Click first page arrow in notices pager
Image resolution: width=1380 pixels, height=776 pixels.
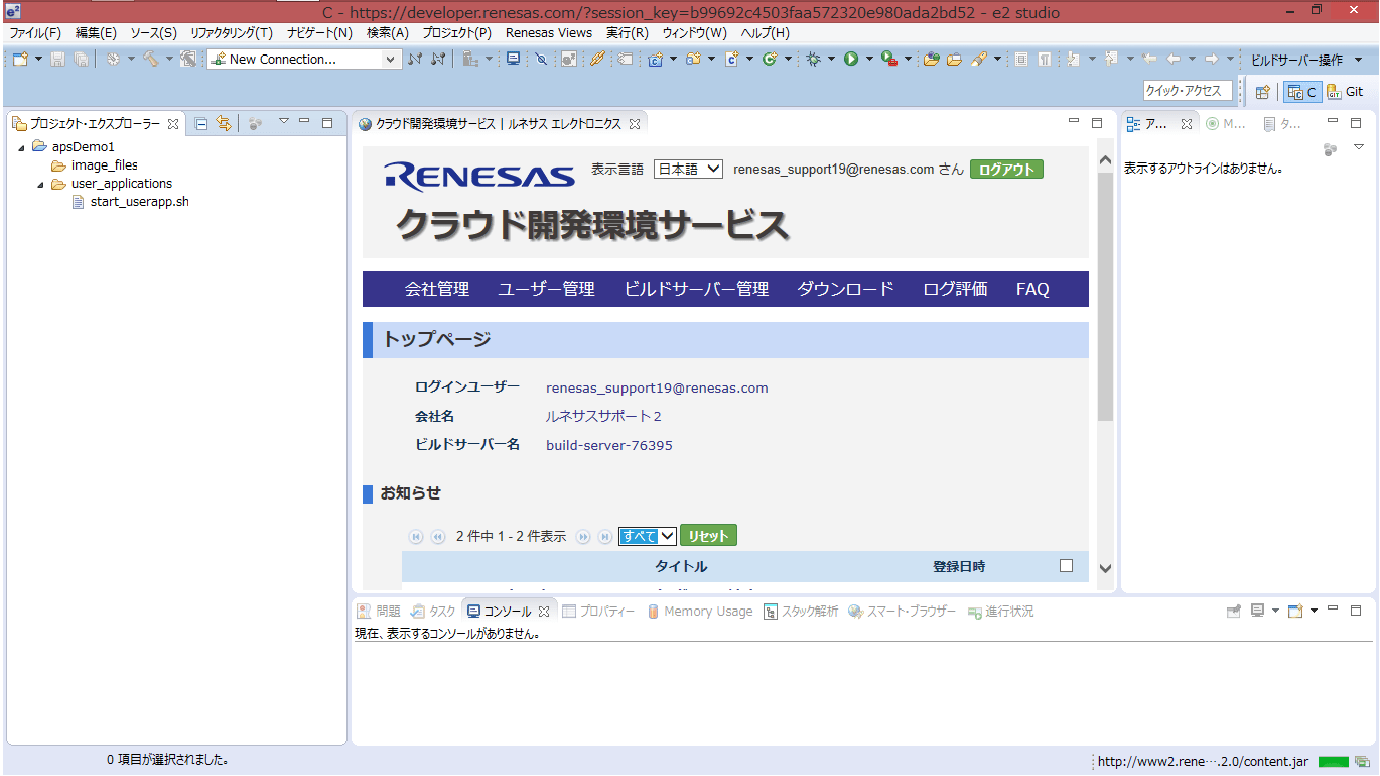point(416,537)
